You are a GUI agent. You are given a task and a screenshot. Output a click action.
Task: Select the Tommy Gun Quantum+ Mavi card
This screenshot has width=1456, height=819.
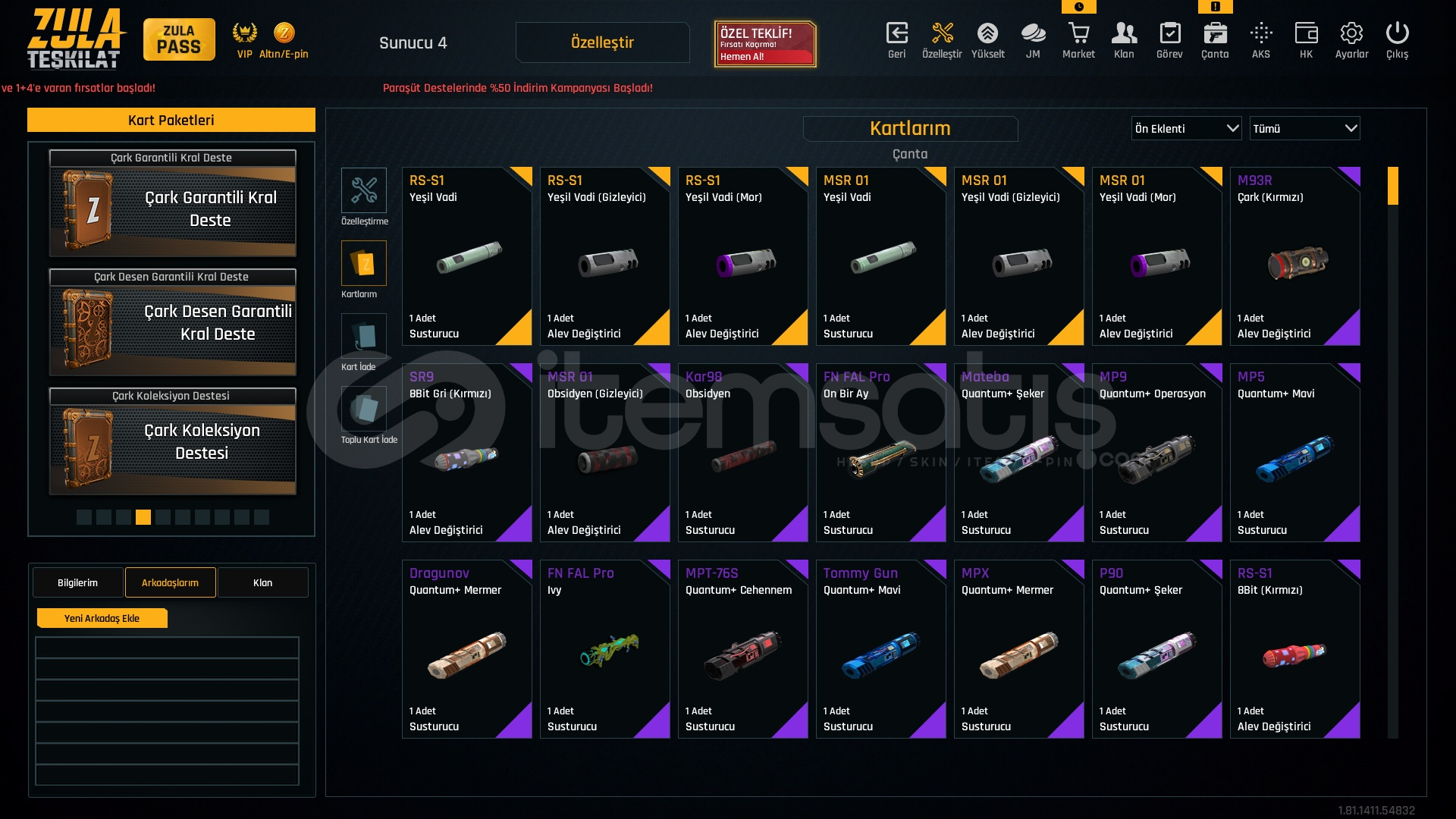pos(880,649)
